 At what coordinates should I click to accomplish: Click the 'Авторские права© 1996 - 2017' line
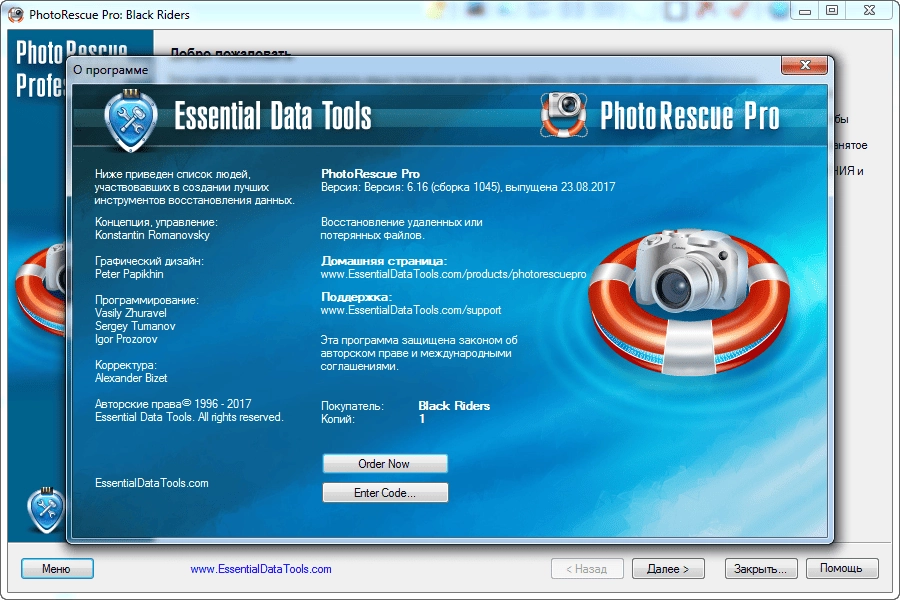(173, 404)
